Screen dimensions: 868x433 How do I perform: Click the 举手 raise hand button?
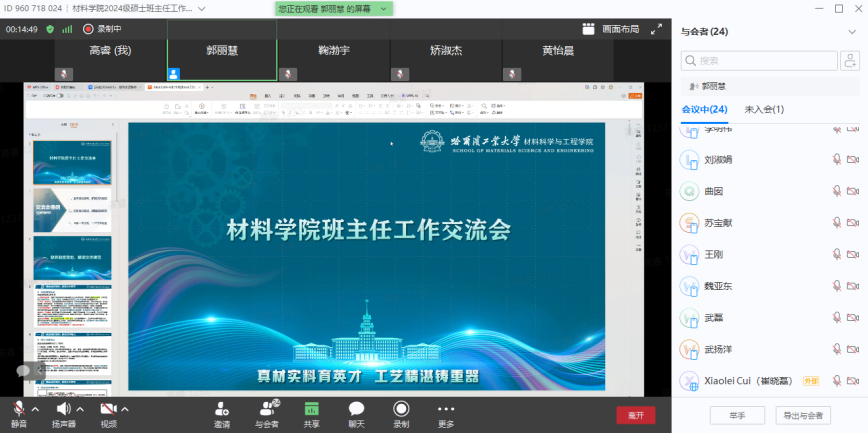click(736, 415)
